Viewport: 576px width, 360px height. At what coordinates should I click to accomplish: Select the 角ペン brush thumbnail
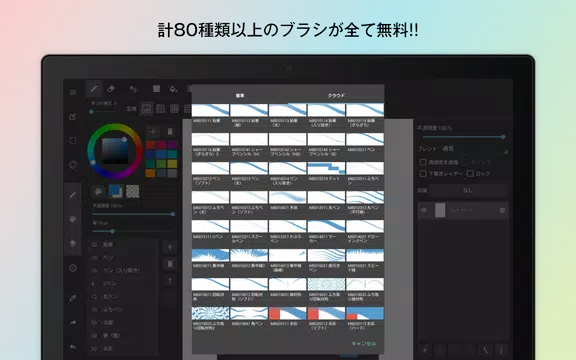pyautogui.click(x=249, y=313)
